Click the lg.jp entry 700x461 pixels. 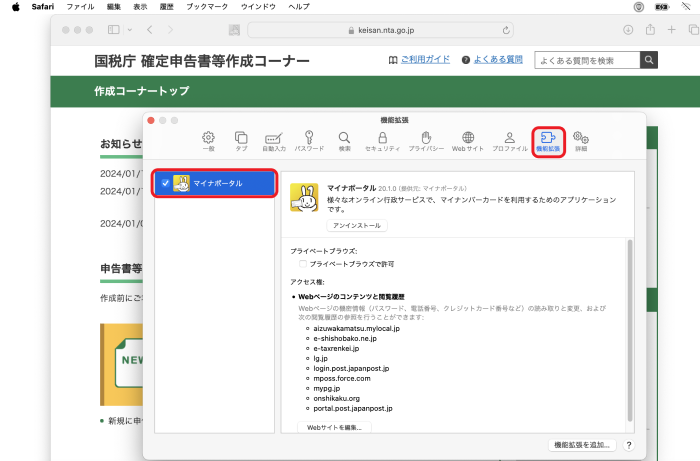coord(320,358)
